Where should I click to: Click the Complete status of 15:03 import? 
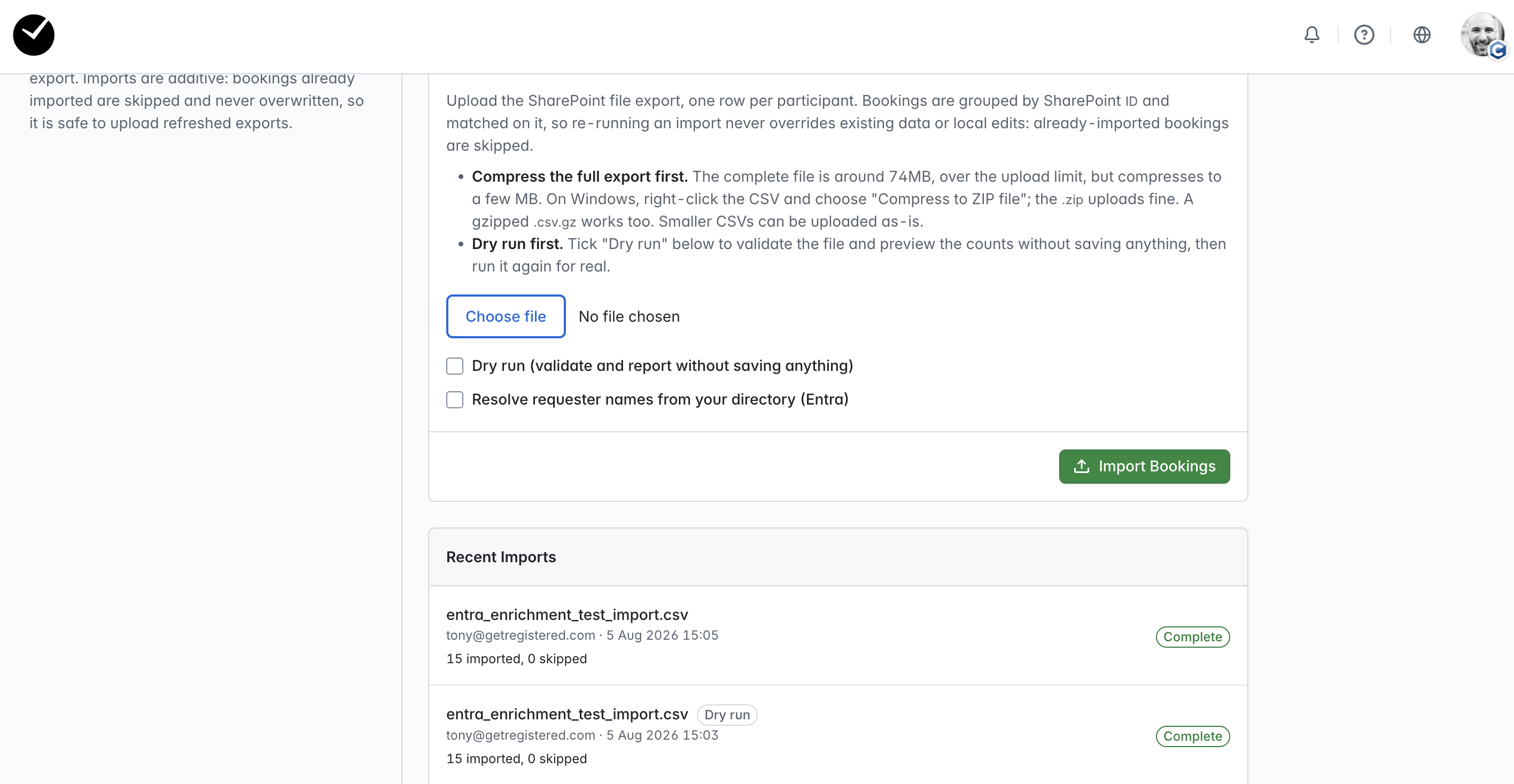(1192, 736)
